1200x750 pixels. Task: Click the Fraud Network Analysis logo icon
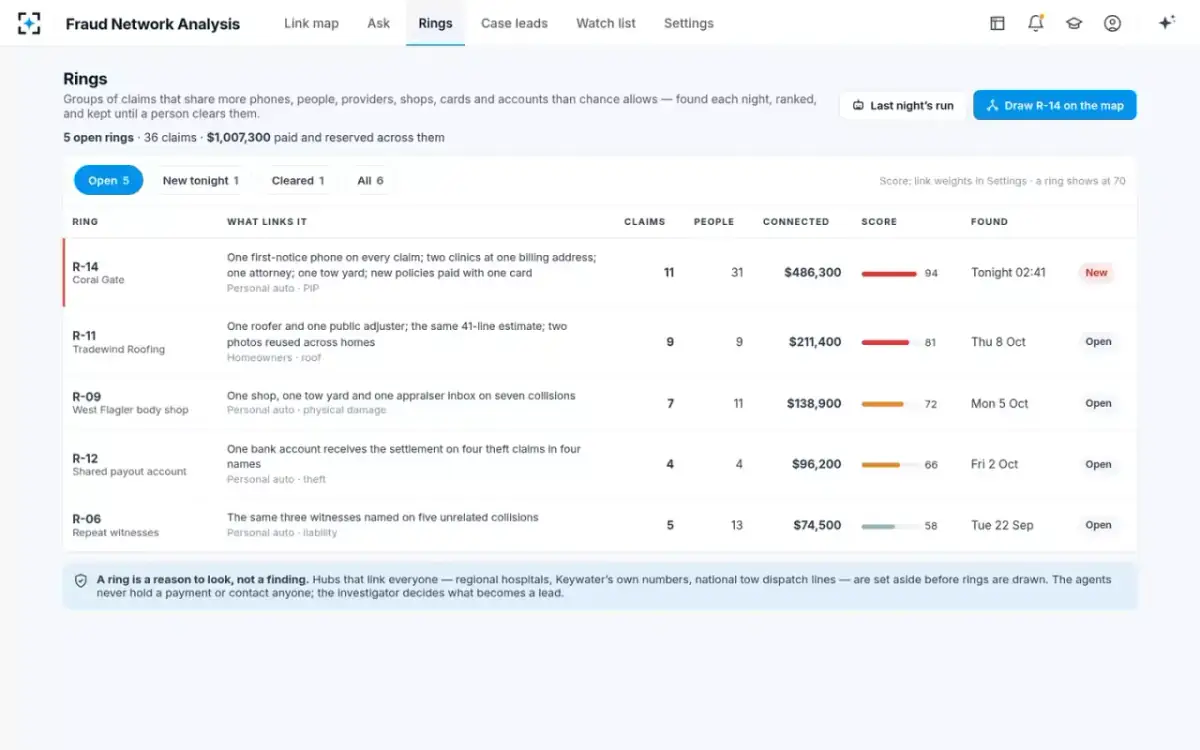click(29, 23)
